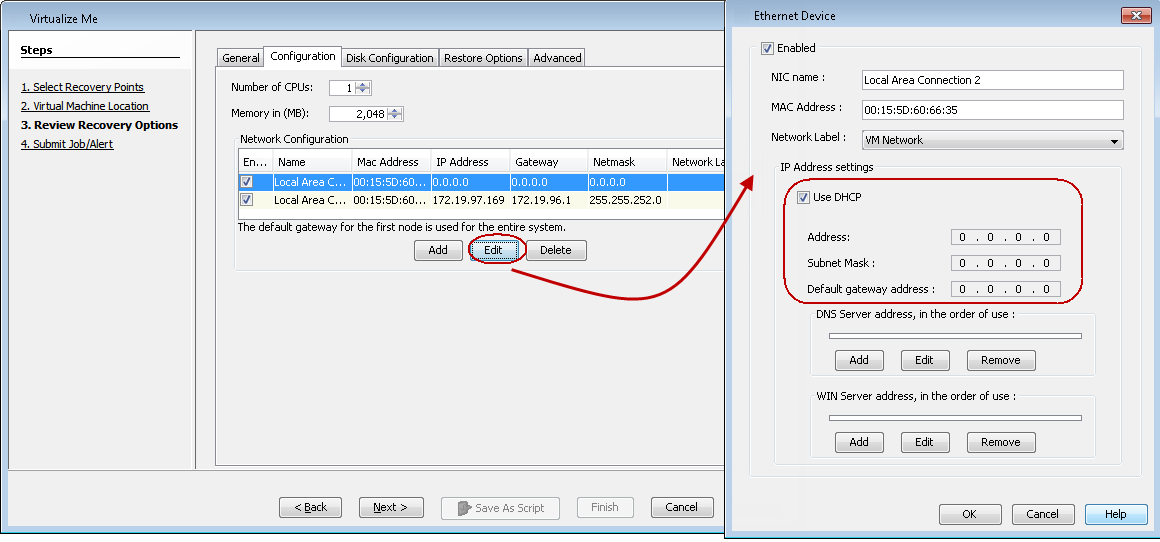Screen dimensions: 1160x542
Task: Click OK in Ethernet Device dialog
Action: tap(970, 514)
